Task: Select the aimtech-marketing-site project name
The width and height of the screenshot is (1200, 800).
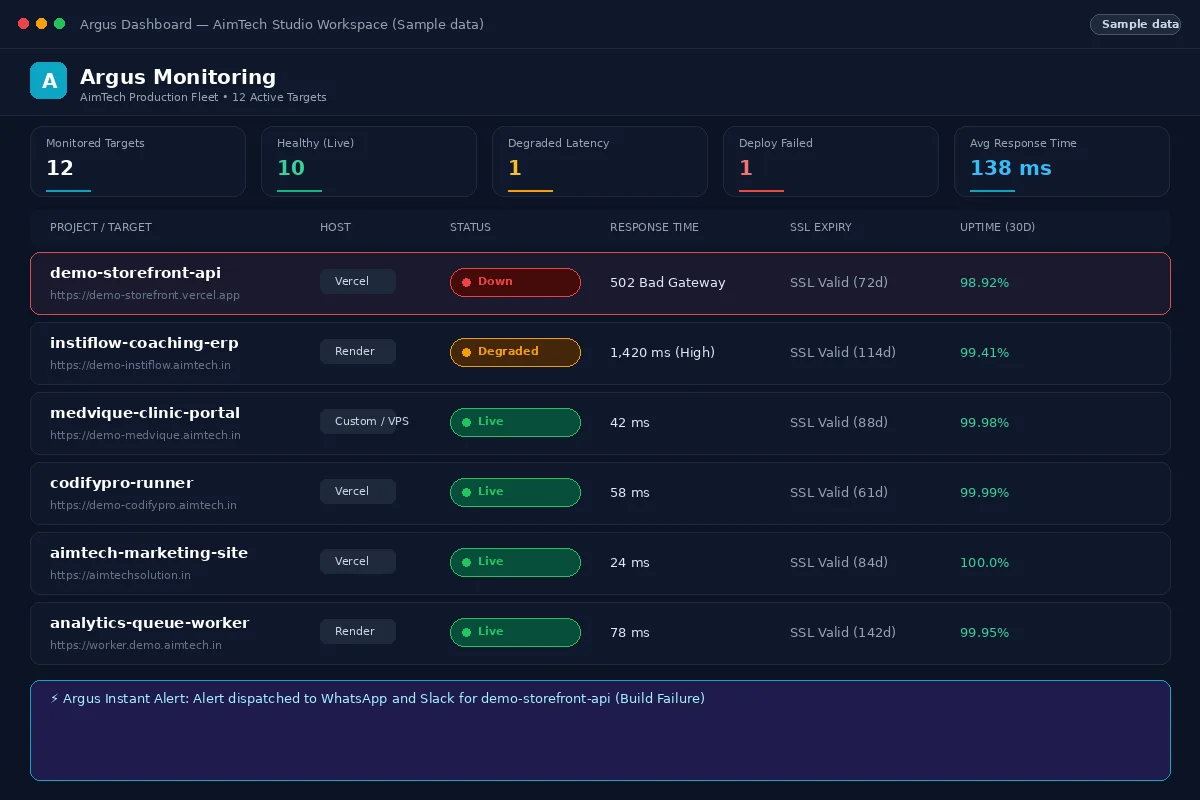Action: [149, 552]
